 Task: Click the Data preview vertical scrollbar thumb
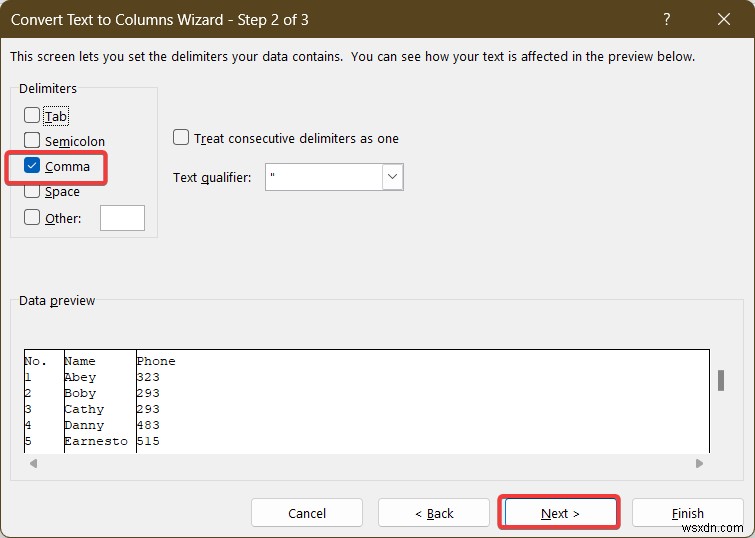click(721, 381)
